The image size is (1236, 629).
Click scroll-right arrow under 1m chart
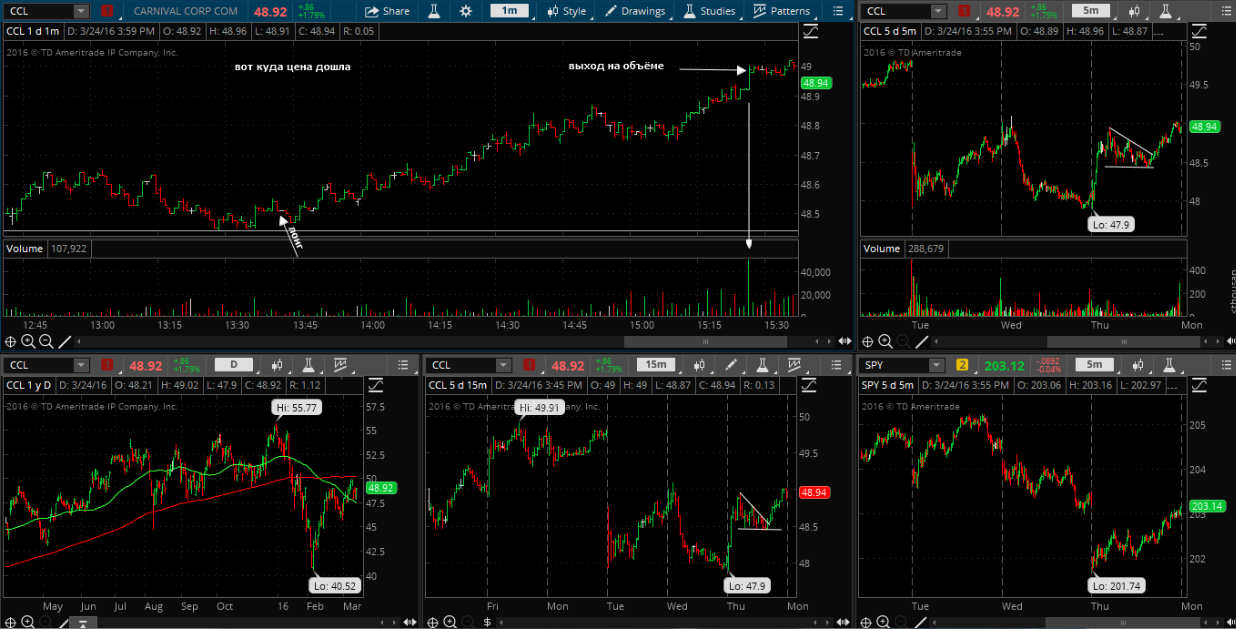click(831, 341)
